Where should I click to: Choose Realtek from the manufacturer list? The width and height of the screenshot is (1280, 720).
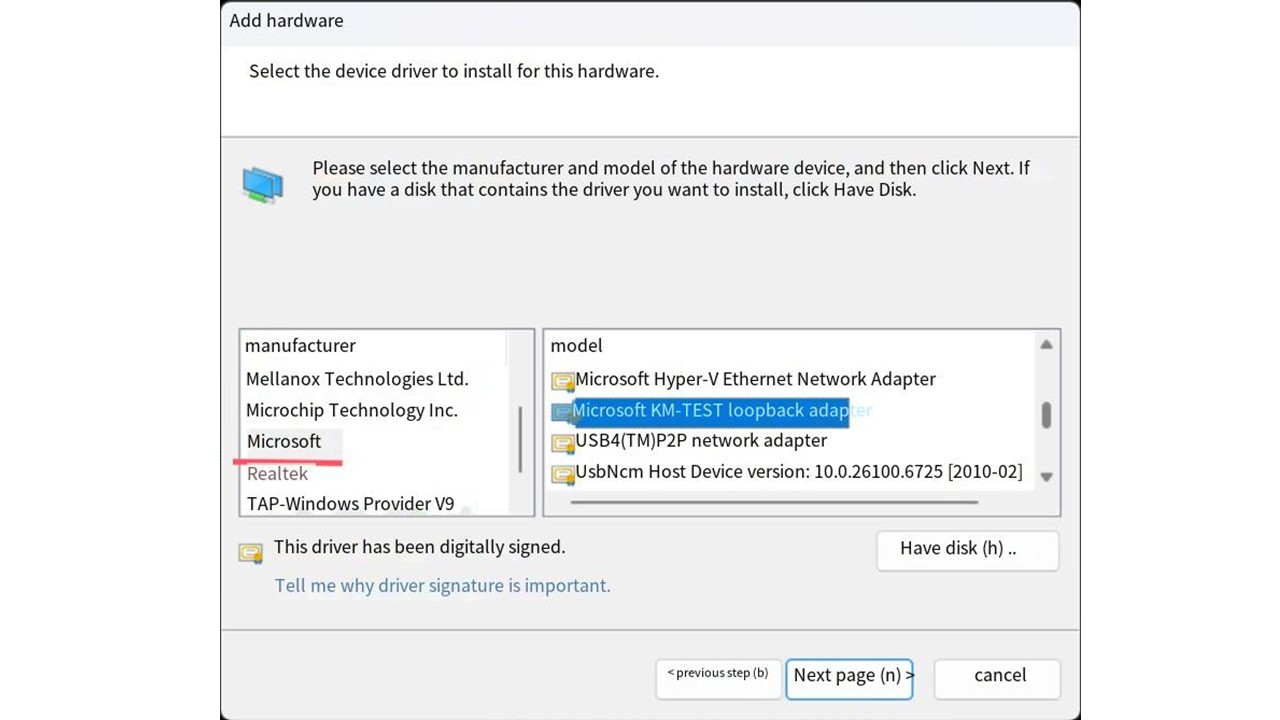(277, 473)
